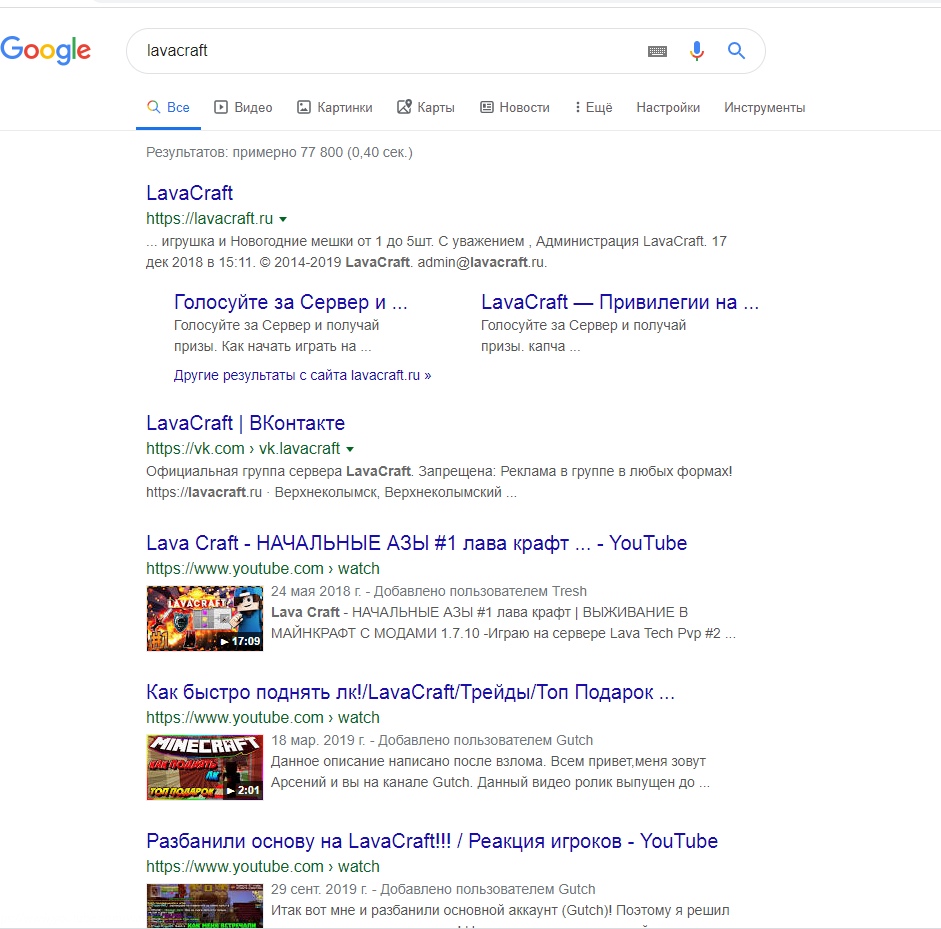941x929 pixels.
Task: Click the Разбанили основу video thumbnail
Action: click(205, 906)
